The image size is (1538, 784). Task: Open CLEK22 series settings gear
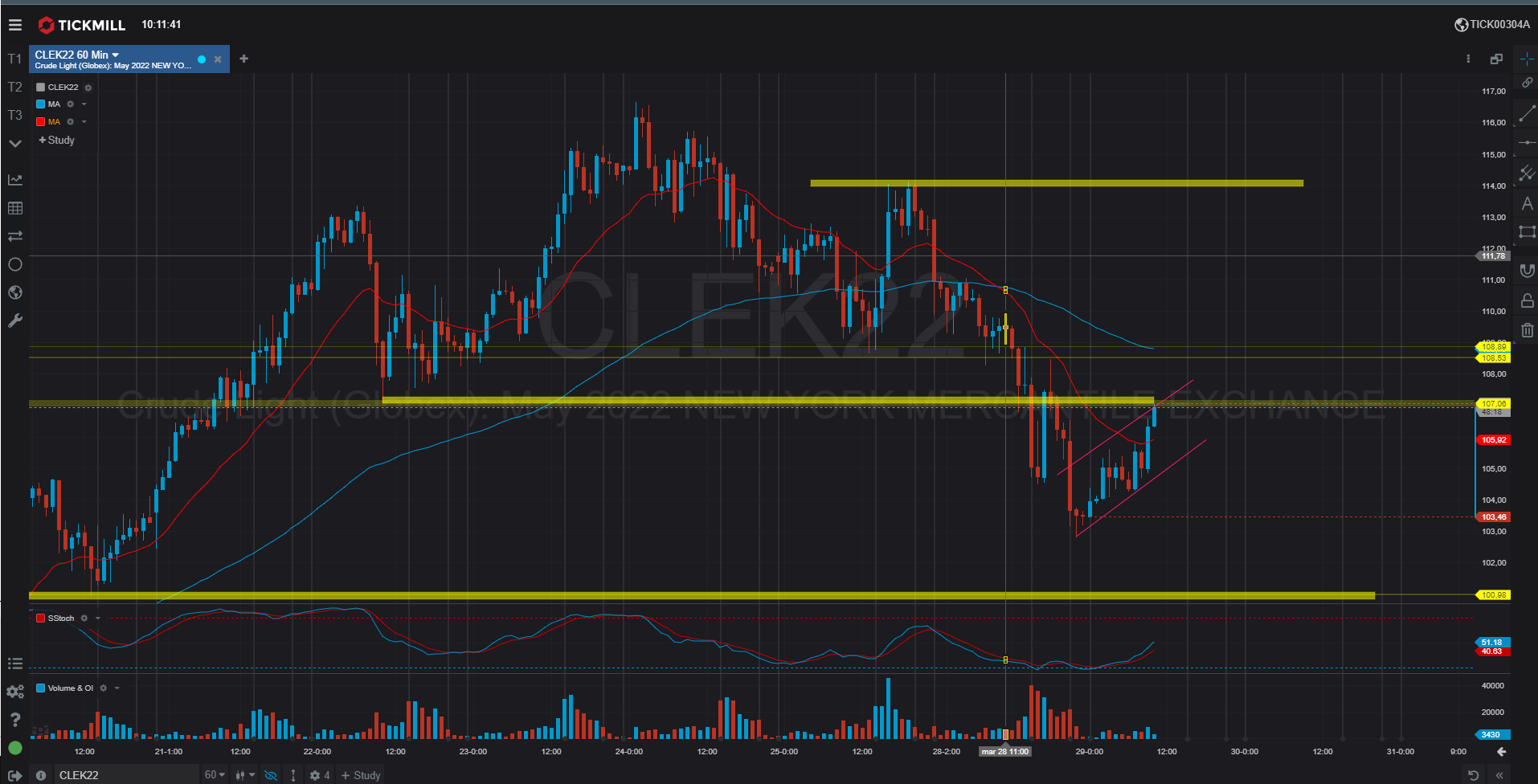pos(88,88)
